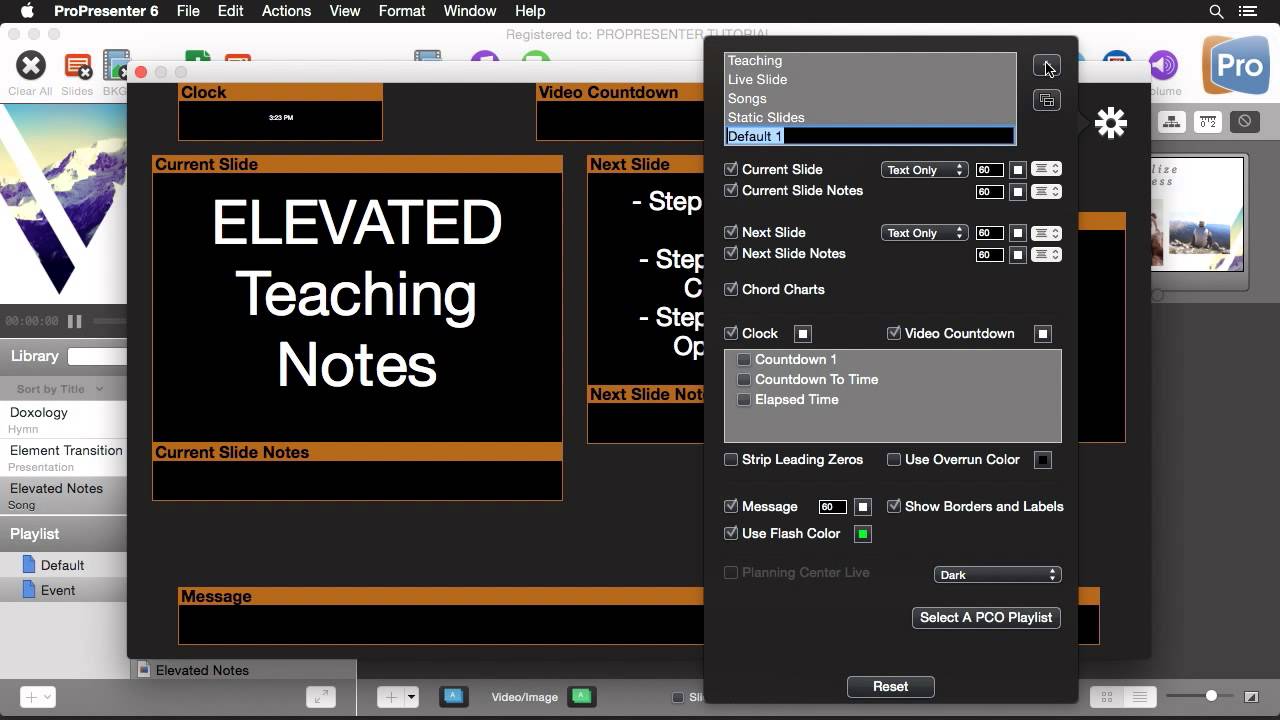Open the add playlist plus dropdown
1280x720 pixels.
click(x=37, y=697)
